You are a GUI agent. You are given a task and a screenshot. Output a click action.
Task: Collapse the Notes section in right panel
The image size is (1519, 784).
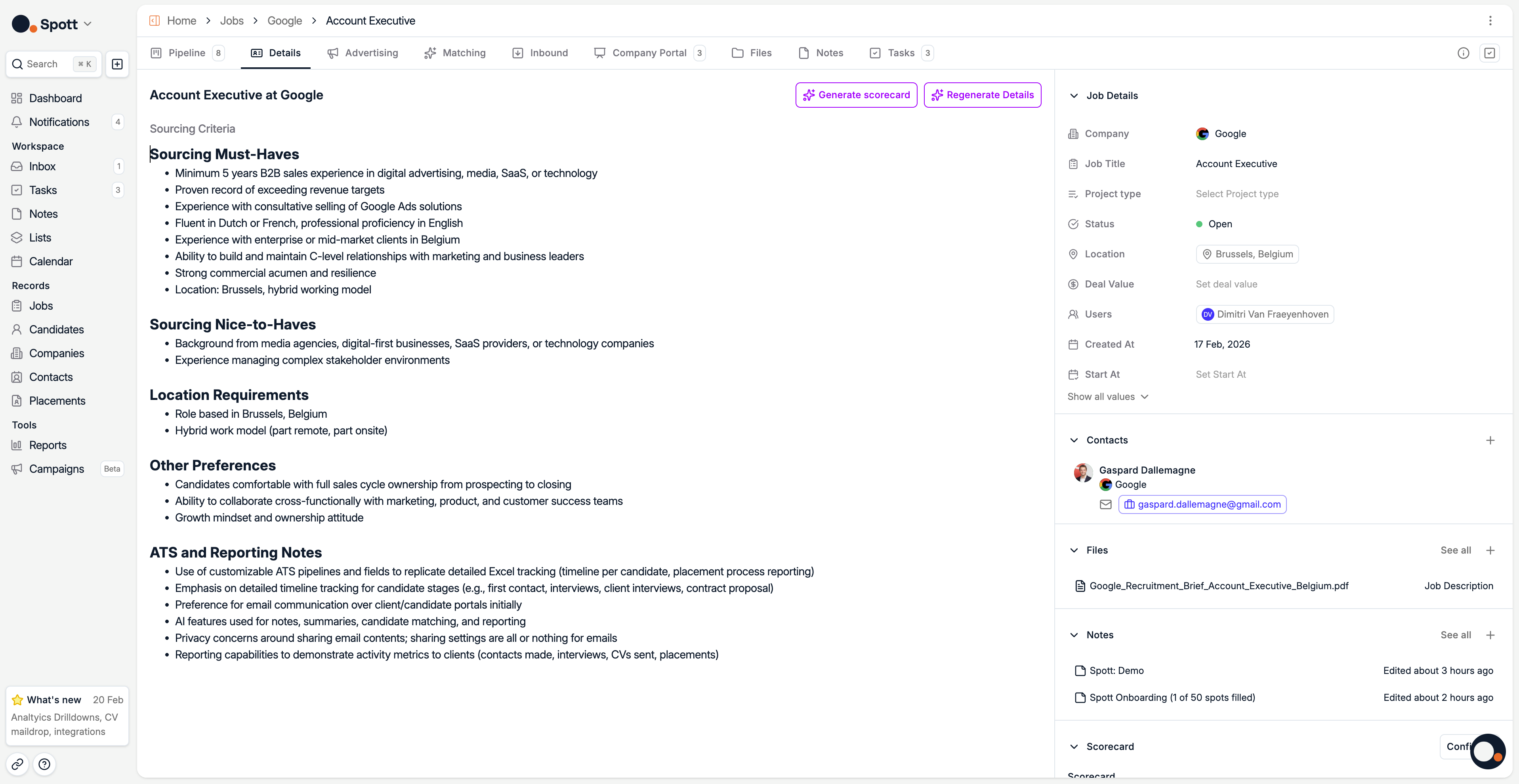[1074, 635]
